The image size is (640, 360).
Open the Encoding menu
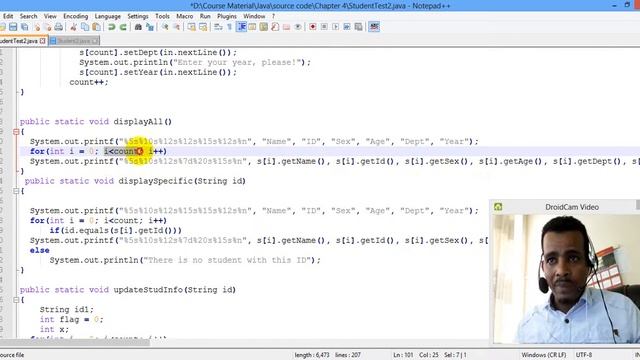point(76,16)
